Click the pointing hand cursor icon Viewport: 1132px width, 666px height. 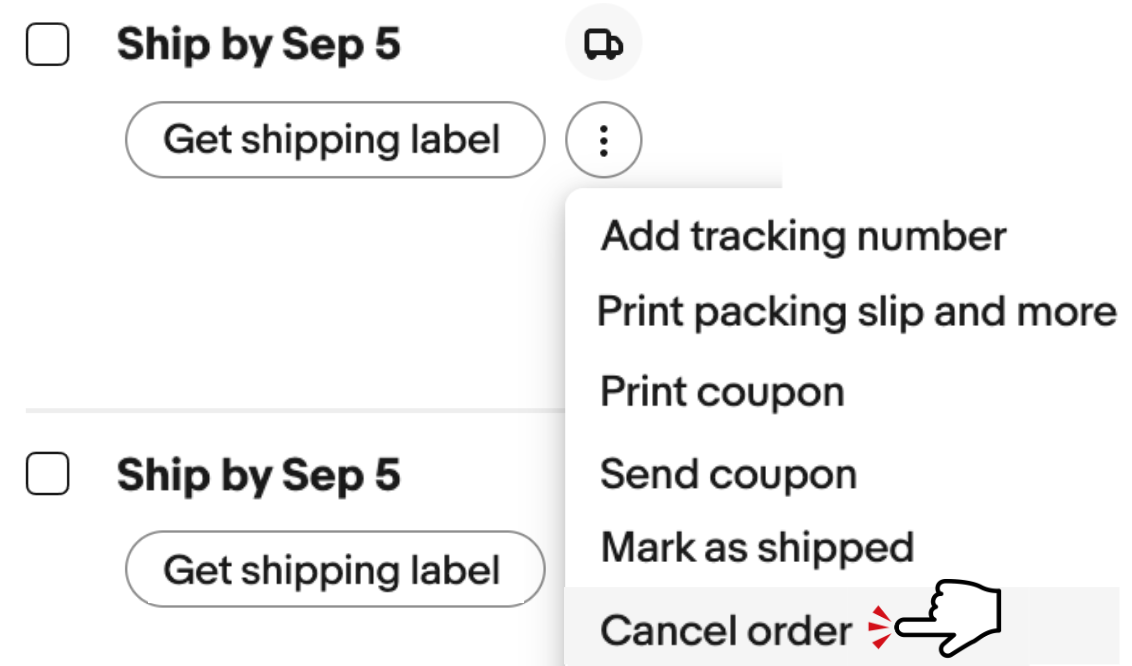(949, 621)
